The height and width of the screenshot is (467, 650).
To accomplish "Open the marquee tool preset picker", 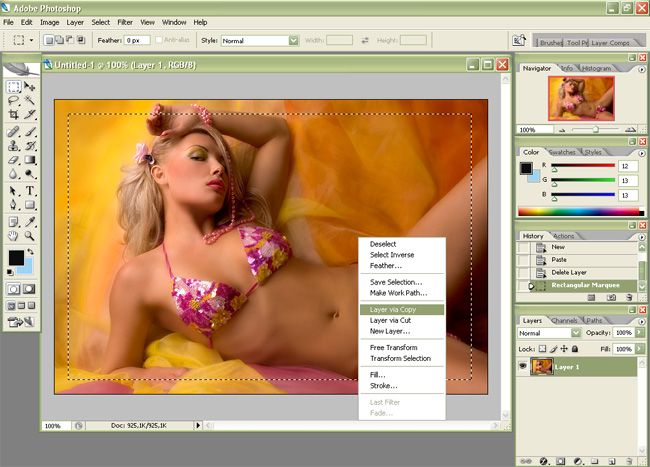I will (32, 40).
